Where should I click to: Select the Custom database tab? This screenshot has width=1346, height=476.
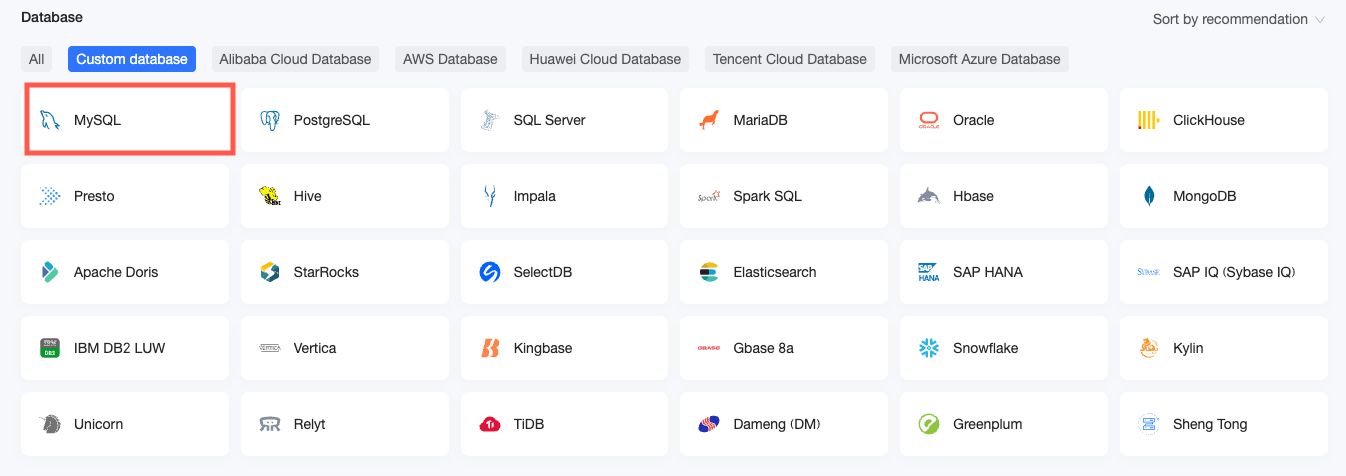tap(132, 59)
